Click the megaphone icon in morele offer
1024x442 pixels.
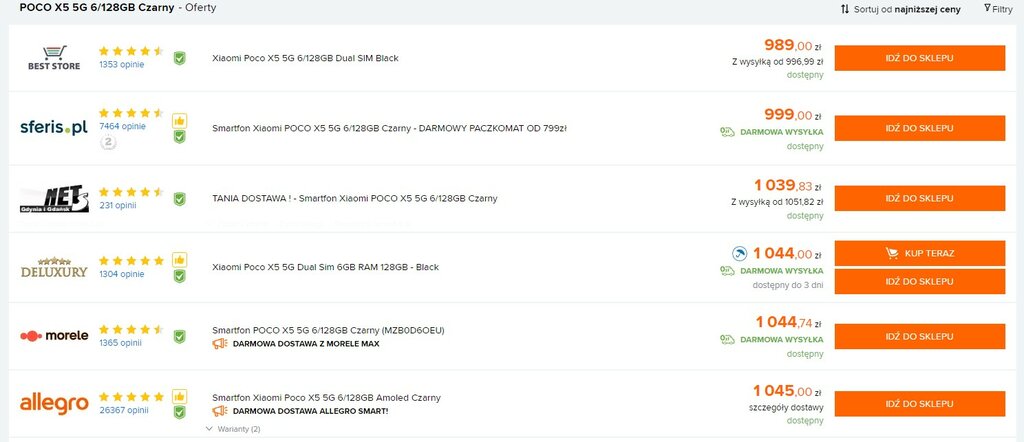click(x=220, y=343)
